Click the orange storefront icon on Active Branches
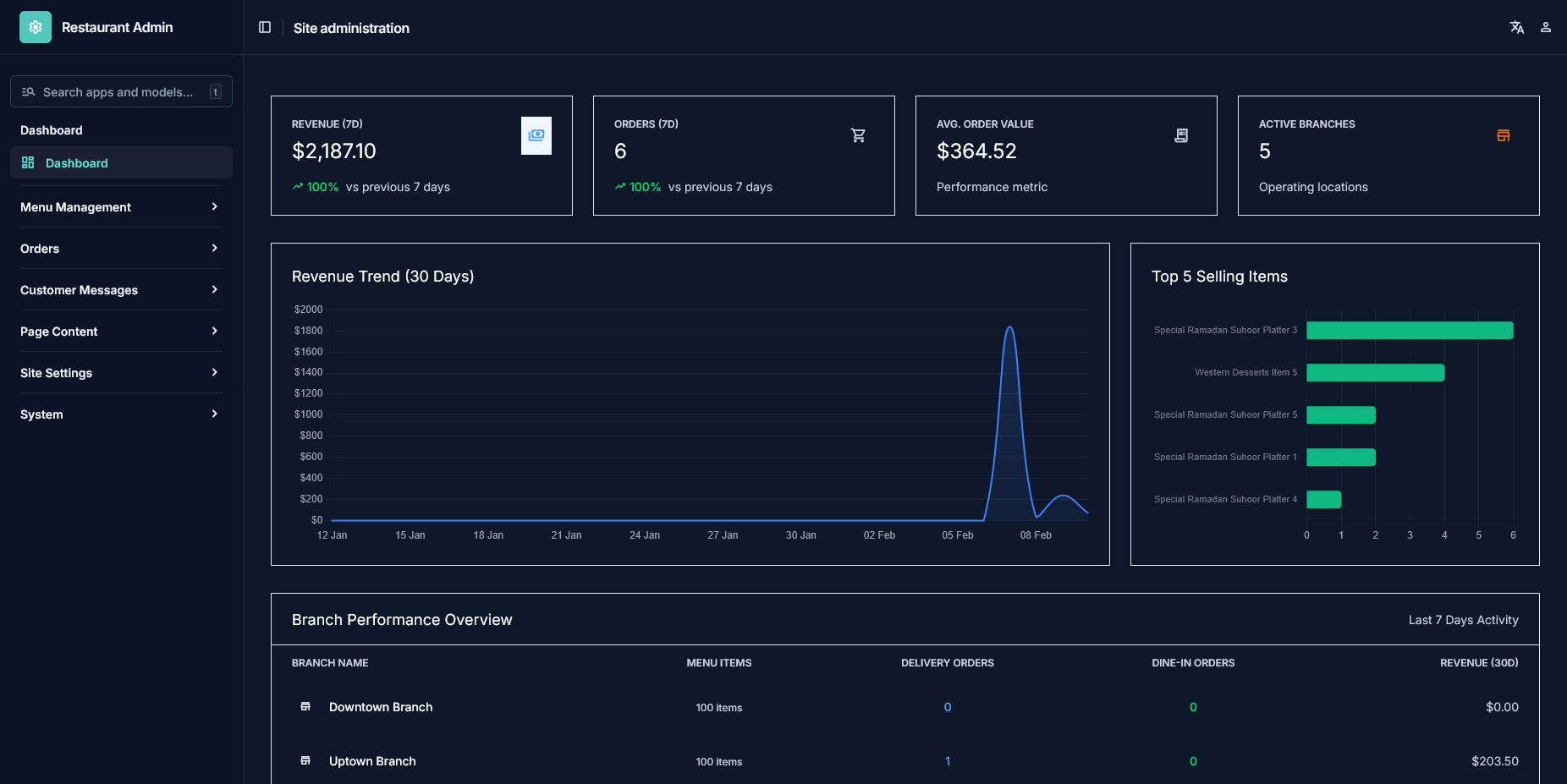 [1504, 135]
